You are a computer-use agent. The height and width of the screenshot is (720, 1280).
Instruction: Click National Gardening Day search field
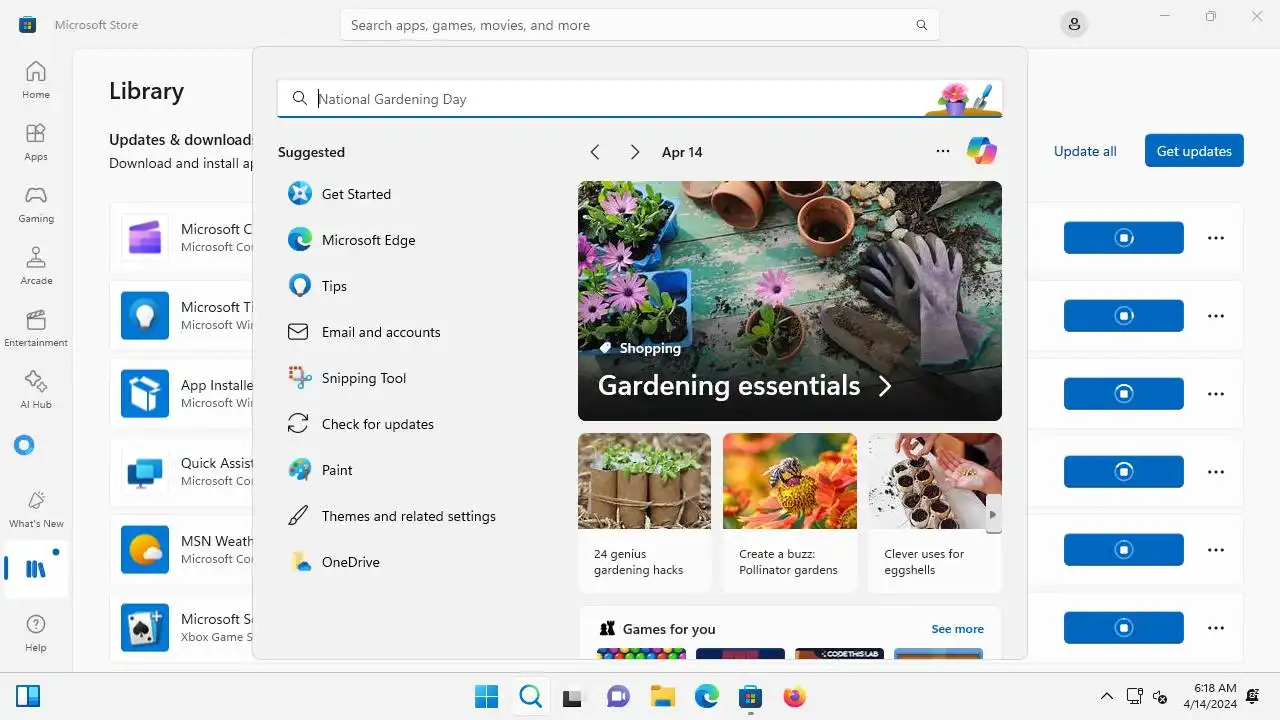[640, 99]
